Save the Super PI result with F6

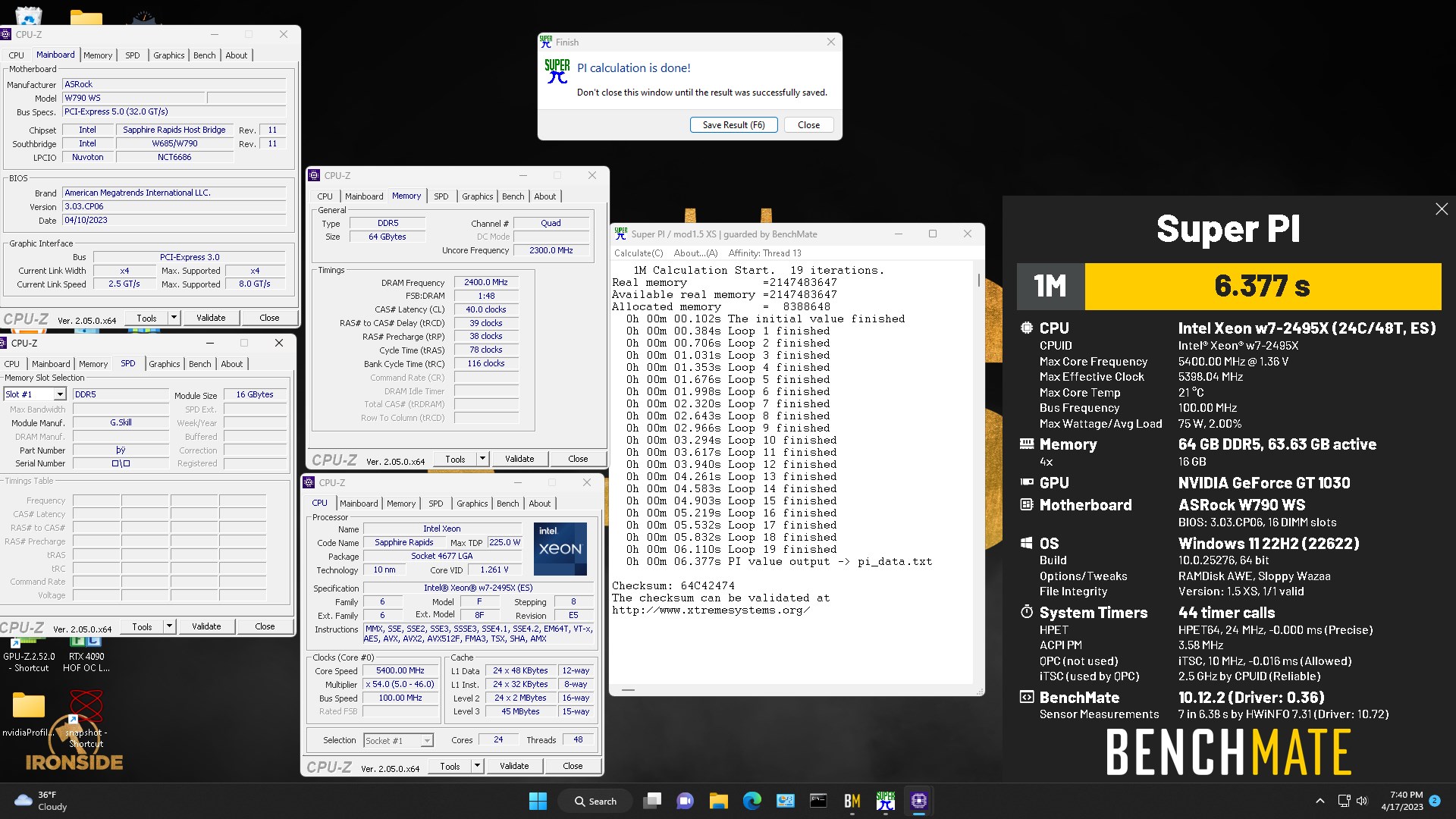[733, 125]
